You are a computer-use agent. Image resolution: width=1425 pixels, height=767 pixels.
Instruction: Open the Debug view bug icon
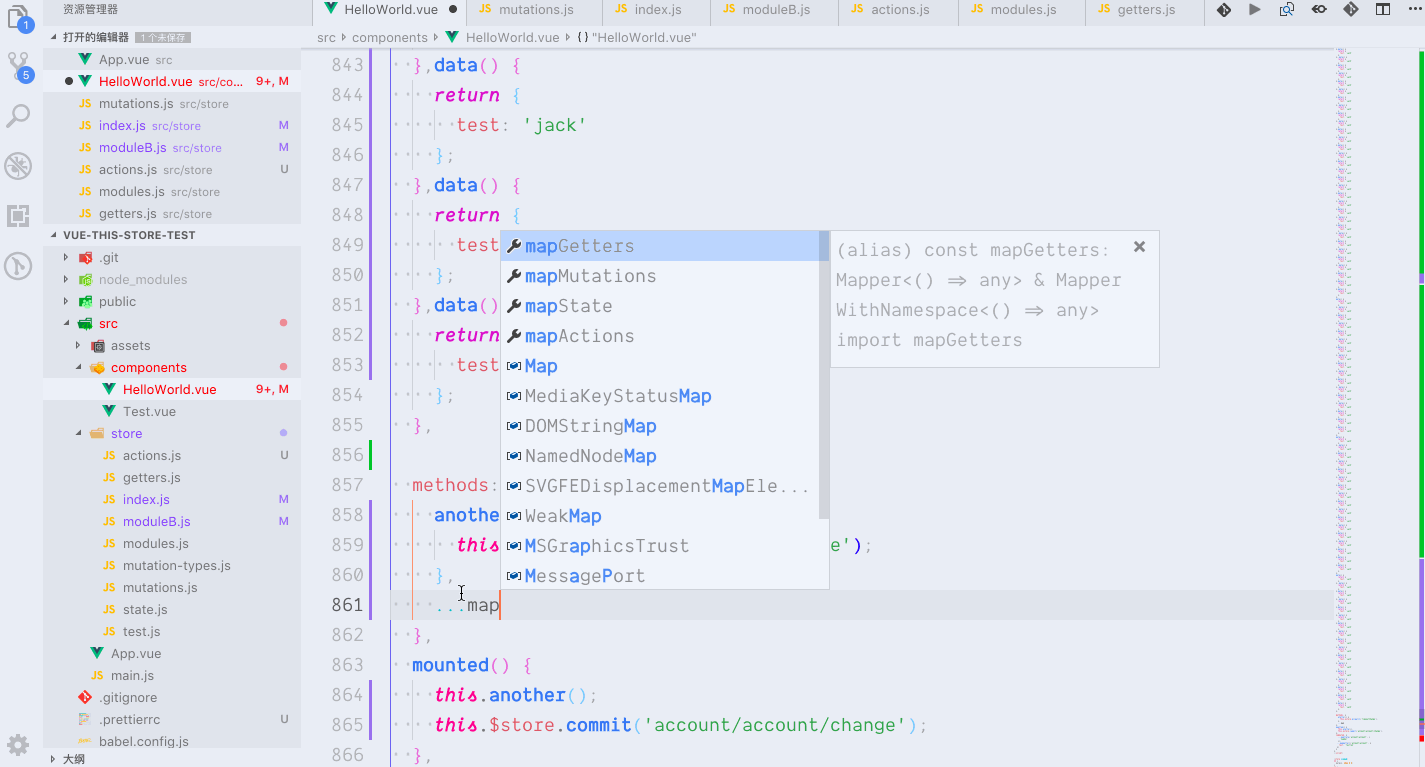pyautogui.click(x=18, y=166)
